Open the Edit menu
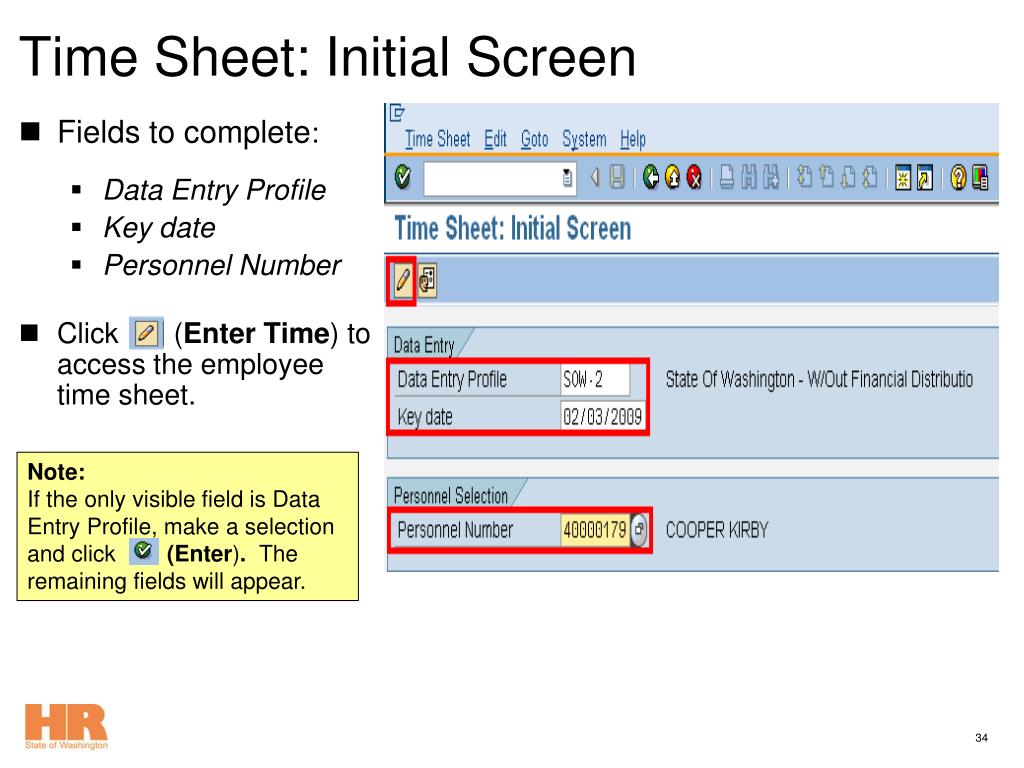 point(495,139)
